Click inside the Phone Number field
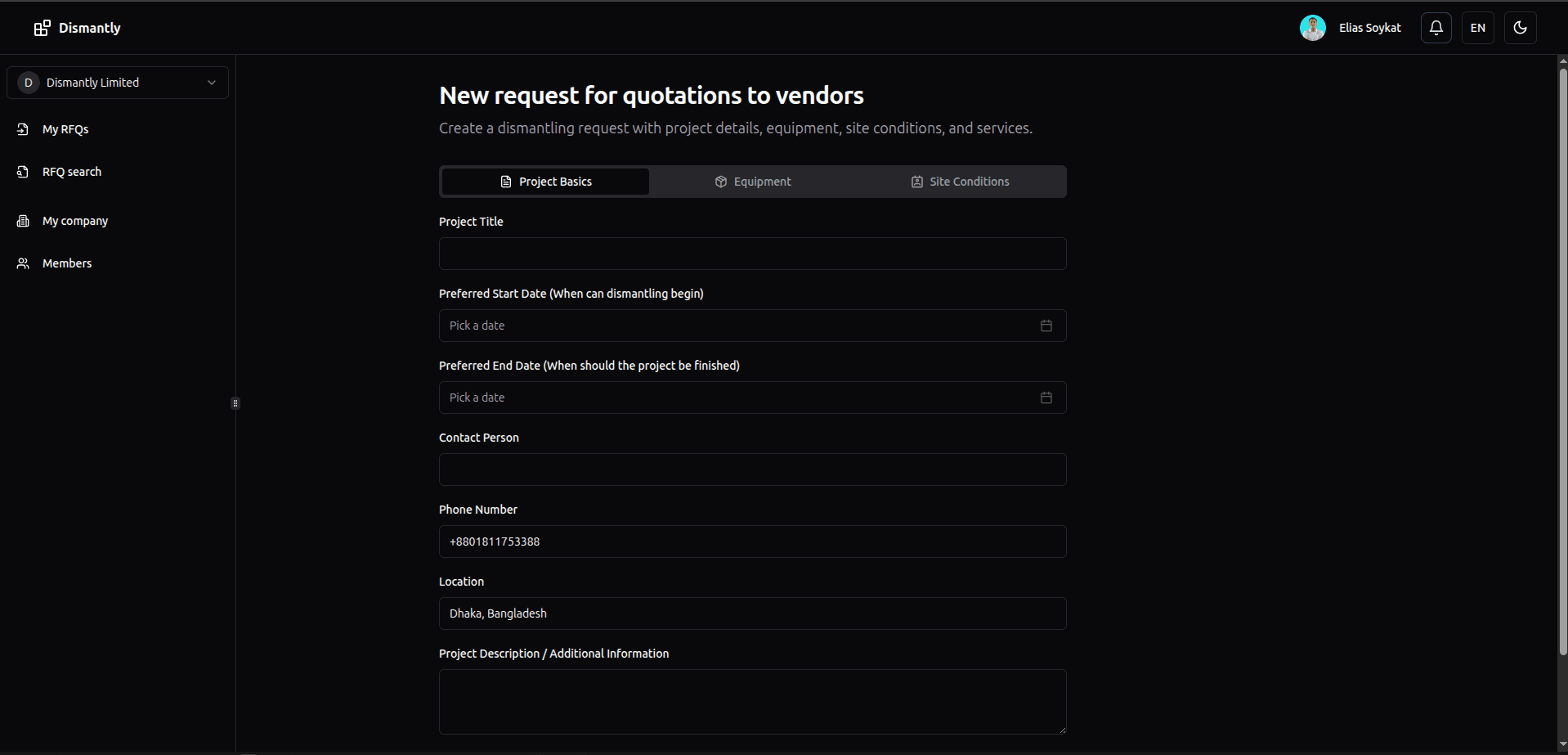Screen dimensions: 1568x755 (x=752, y=541)
